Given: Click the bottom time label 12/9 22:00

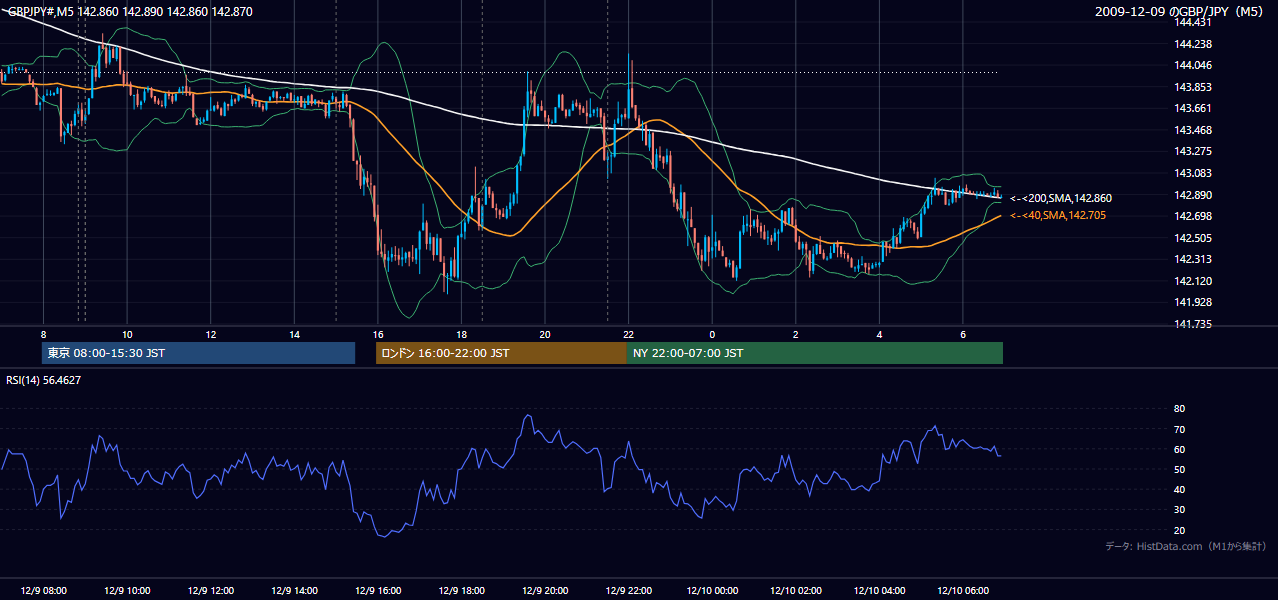Looking at the screenshot, I should tap(628, 591).
